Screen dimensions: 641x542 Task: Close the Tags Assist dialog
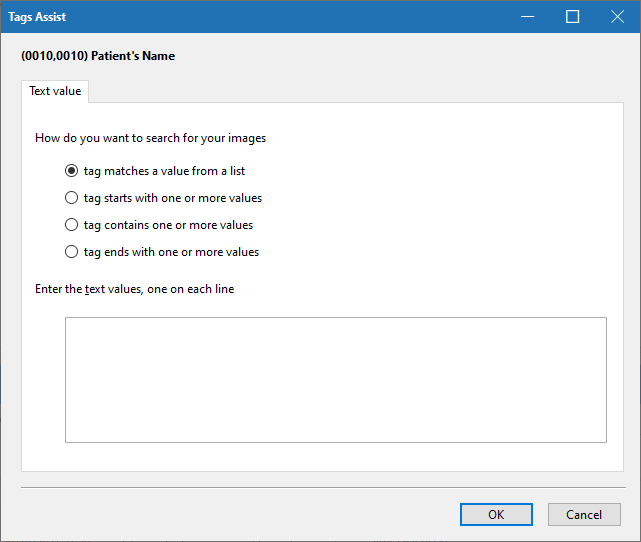pos(618,17)
